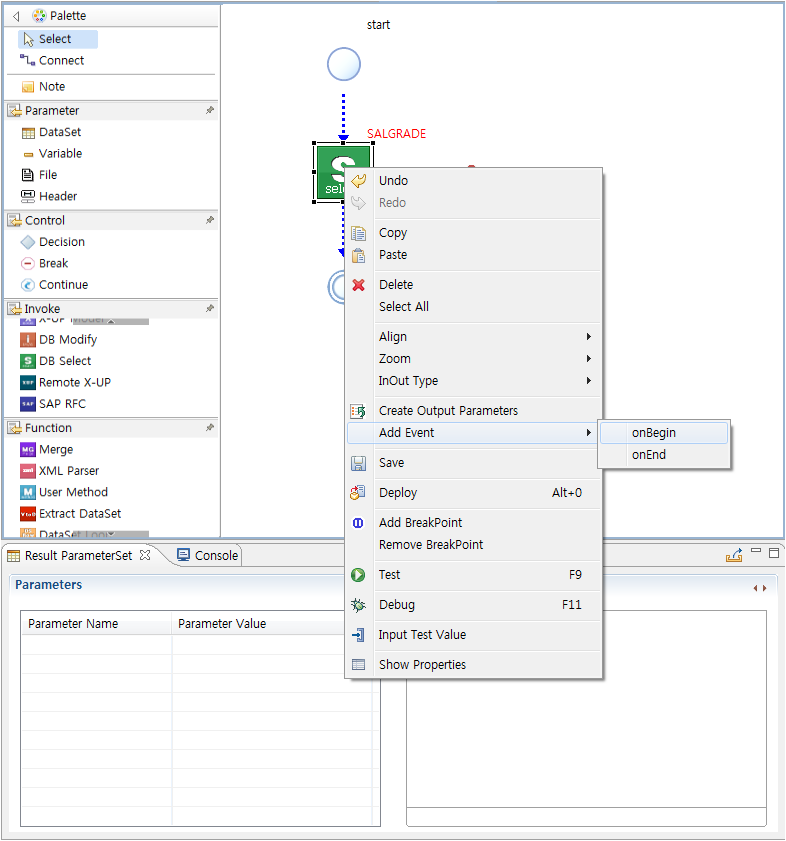Pin the Invoke palette drawer
This screenshot has width=786, height=841.
click(x=209, y=309)
